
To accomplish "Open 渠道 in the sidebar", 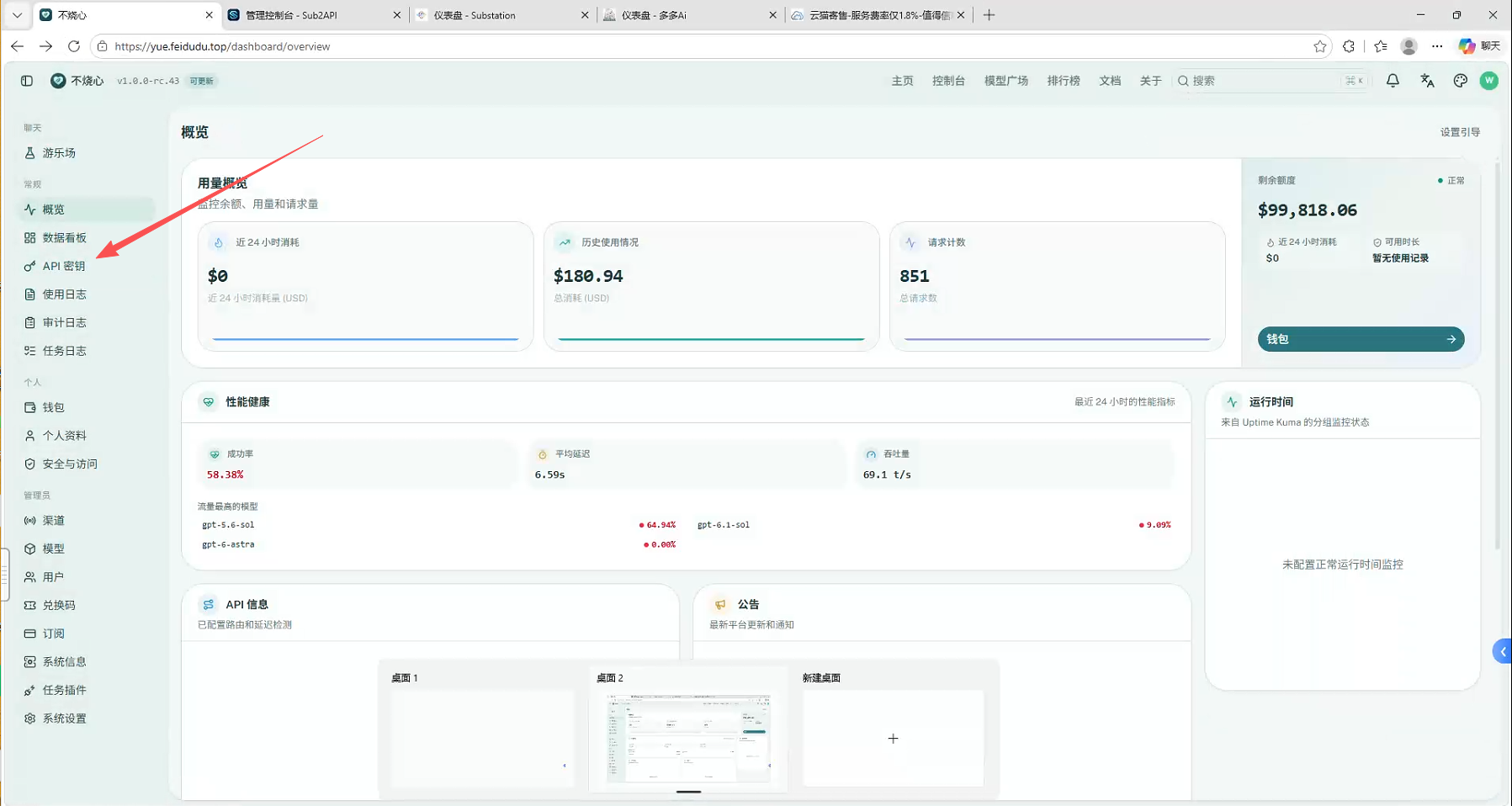I will pyautogui.click(x=87, y=521).
